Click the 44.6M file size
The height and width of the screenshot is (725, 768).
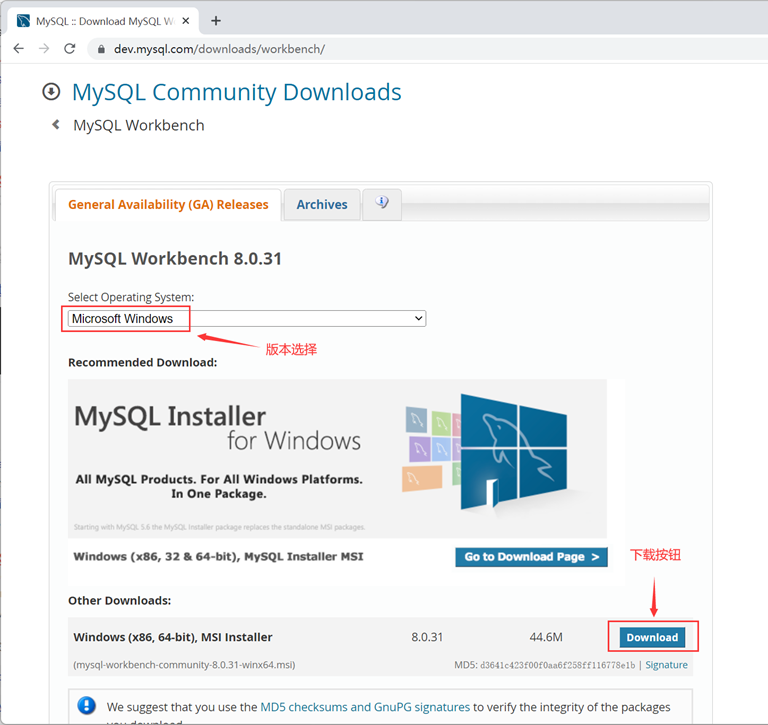(546, 637)
